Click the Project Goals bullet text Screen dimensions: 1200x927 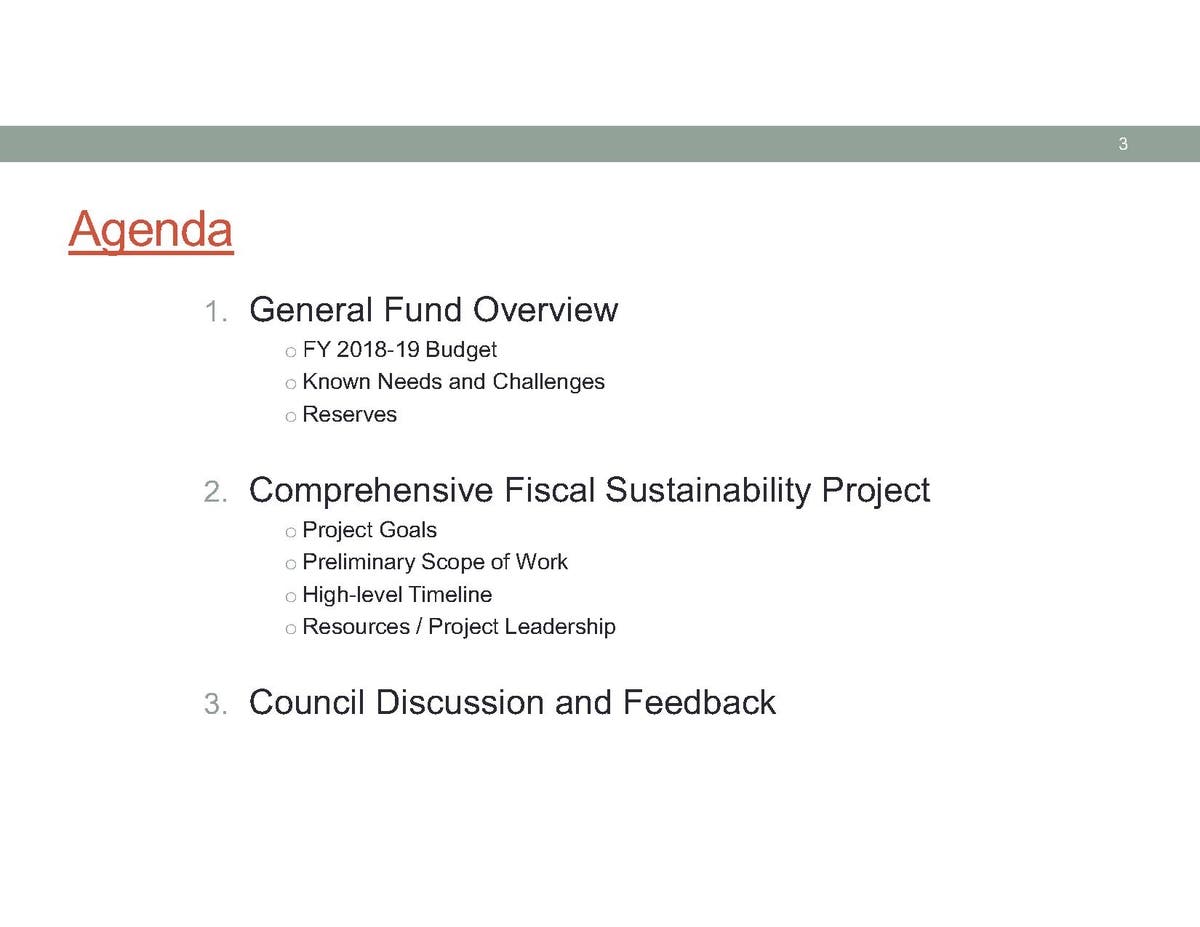click(369, 530)
